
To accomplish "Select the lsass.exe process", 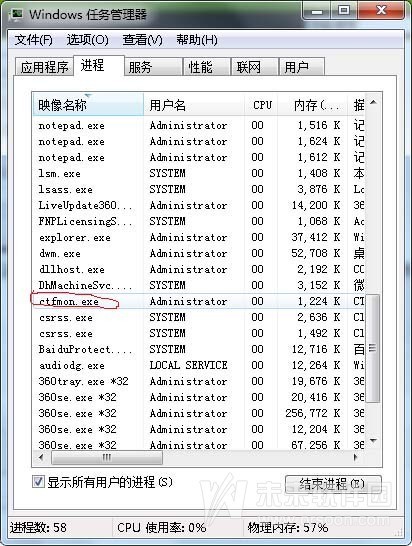I will pyautogui.click(x=199, y=189).
